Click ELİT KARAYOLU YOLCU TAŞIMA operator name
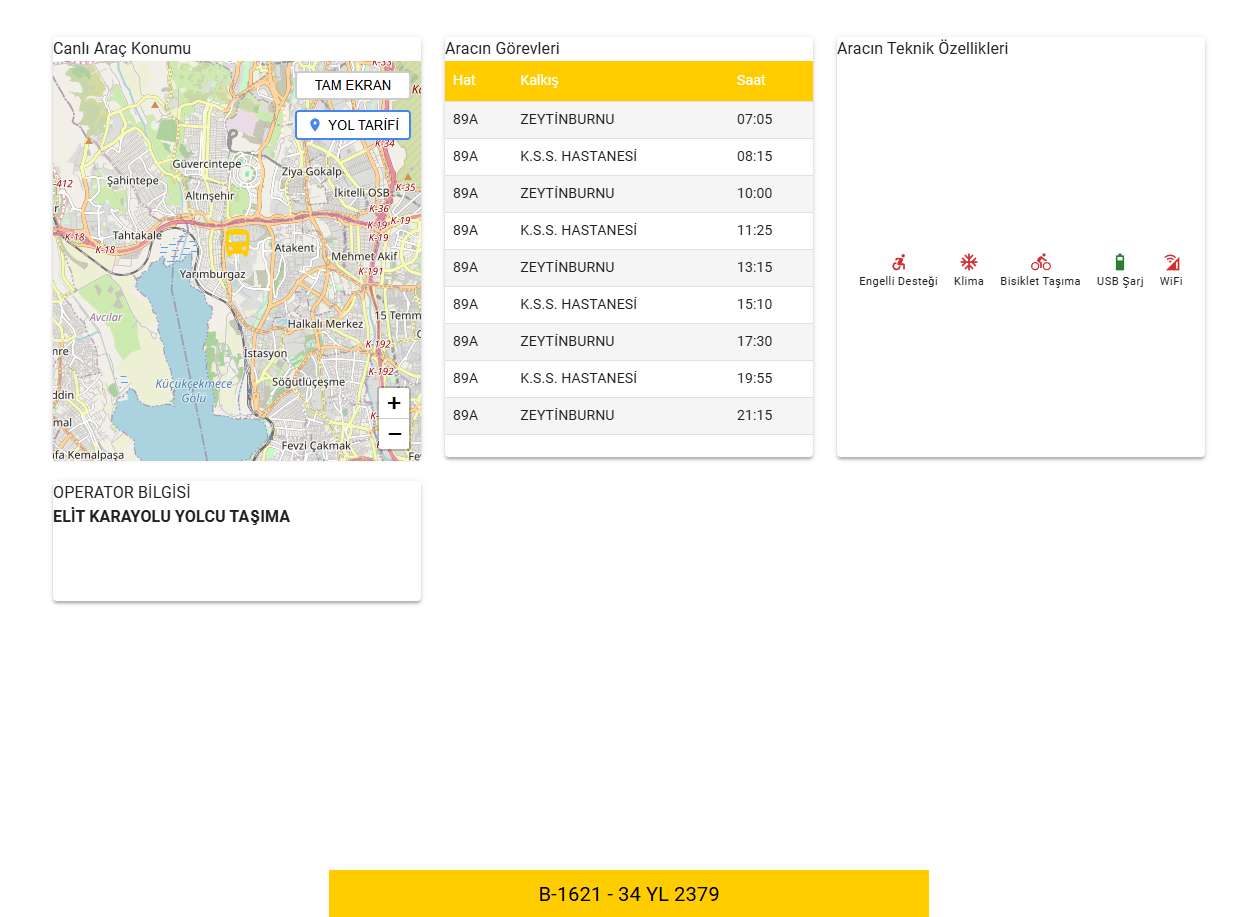 point(171,517)
